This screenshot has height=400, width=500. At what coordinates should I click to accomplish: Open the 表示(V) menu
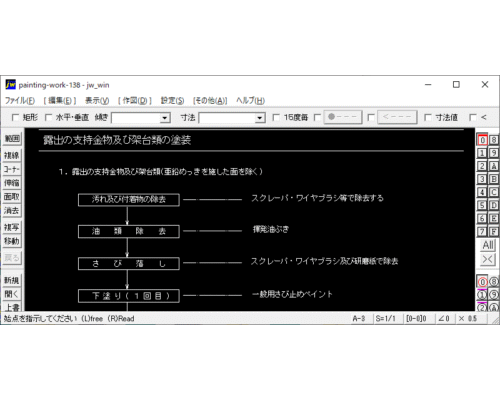(x=97, y=100)
